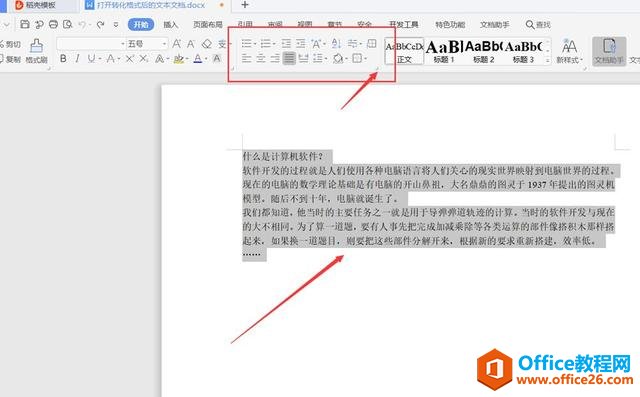Viewport: 640px width, 397px height.
Task: Apply center paragraph alignment
Action: [x=260, y=58]
